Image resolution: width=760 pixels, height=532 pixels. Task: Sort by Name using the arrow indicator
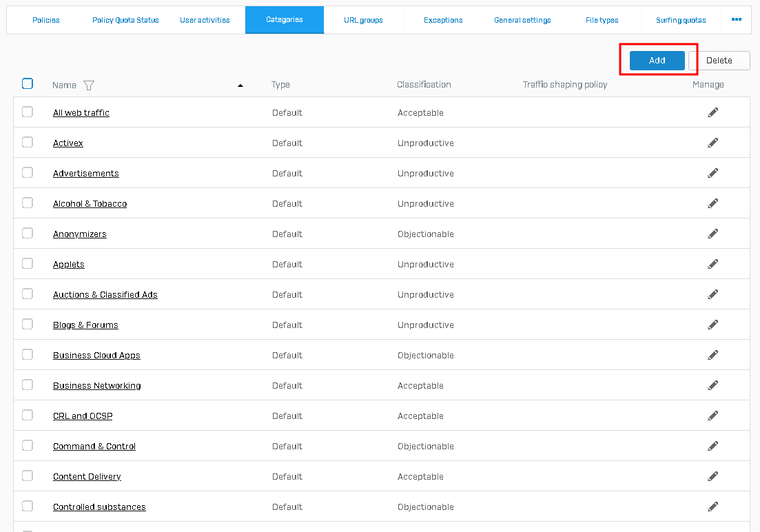coord(240,86)
